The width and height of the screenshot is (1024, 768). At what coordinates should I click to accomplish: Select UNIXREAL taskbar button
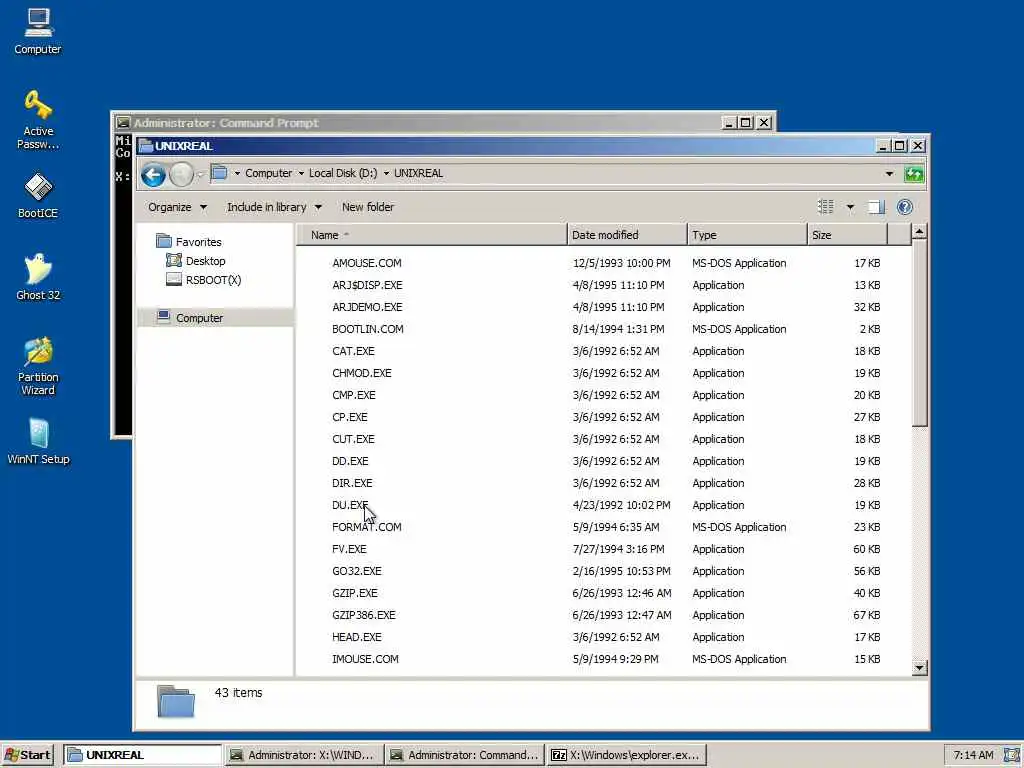pos(143,755)
